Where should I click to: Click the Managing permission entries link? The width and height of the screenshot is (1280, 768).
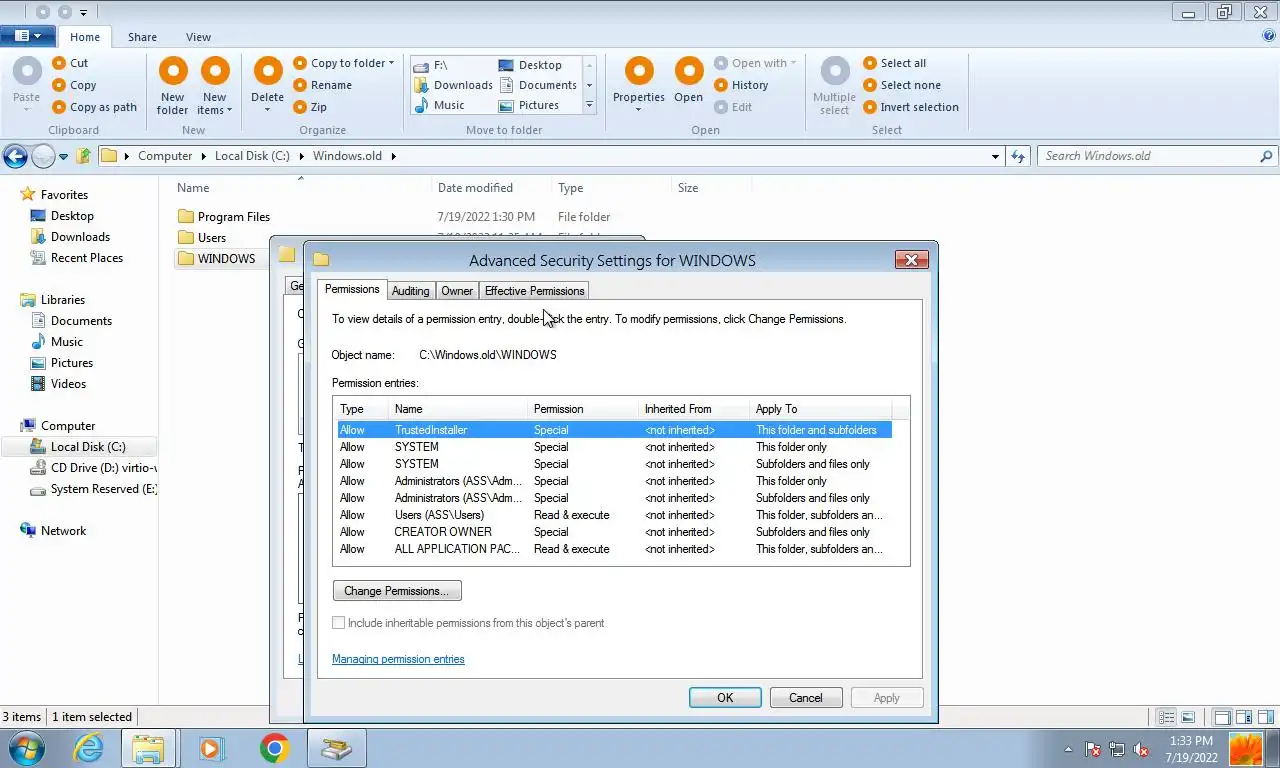[398, 659]
